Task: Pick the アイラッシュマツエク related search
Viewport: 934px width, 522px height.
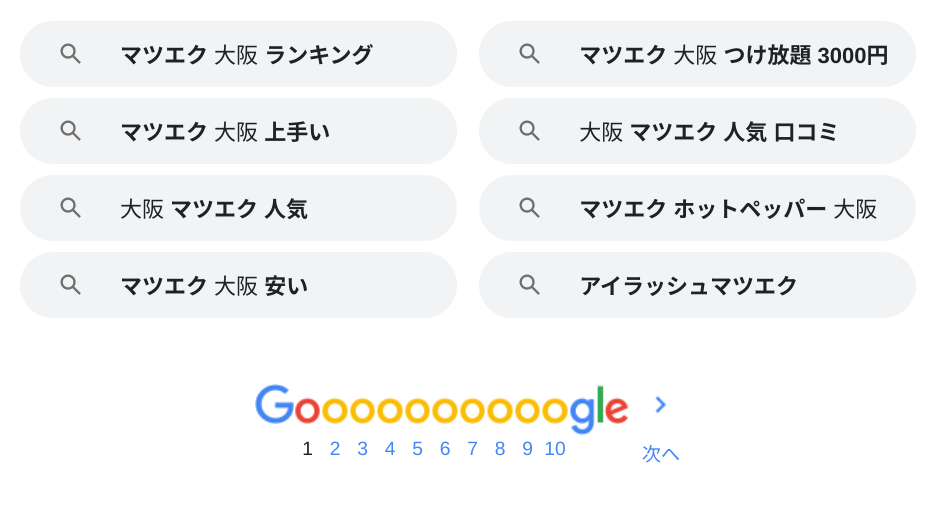Action: (688, 285)
